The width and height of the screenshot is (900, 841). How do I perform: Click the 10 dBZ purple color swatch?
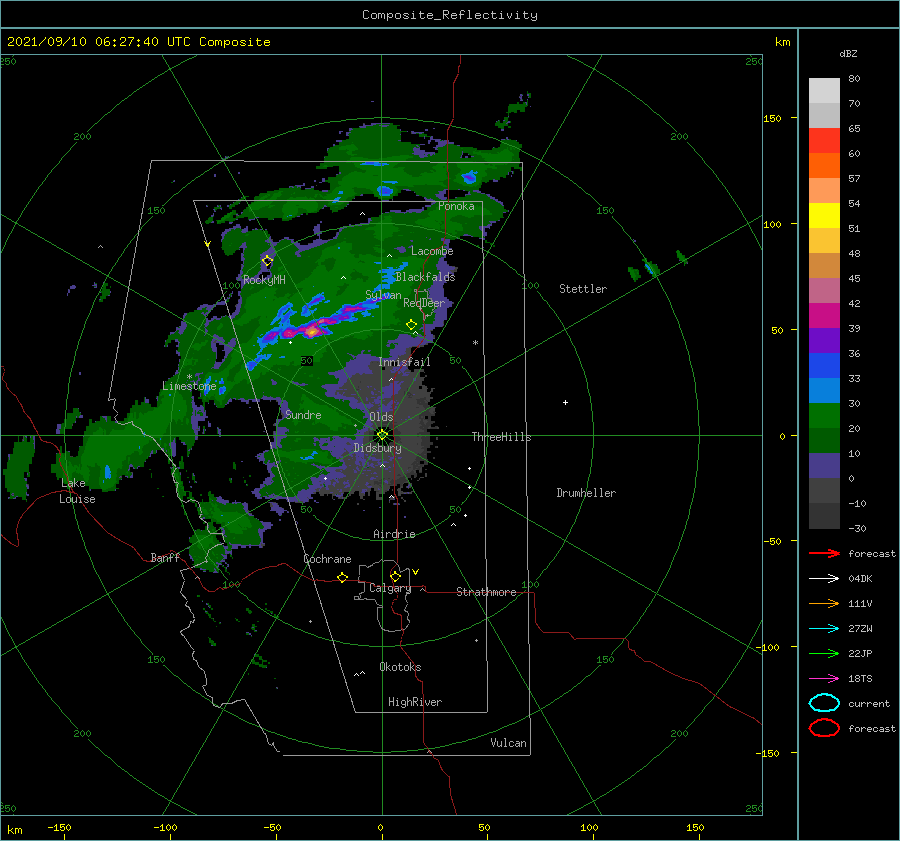coord(824,465)
